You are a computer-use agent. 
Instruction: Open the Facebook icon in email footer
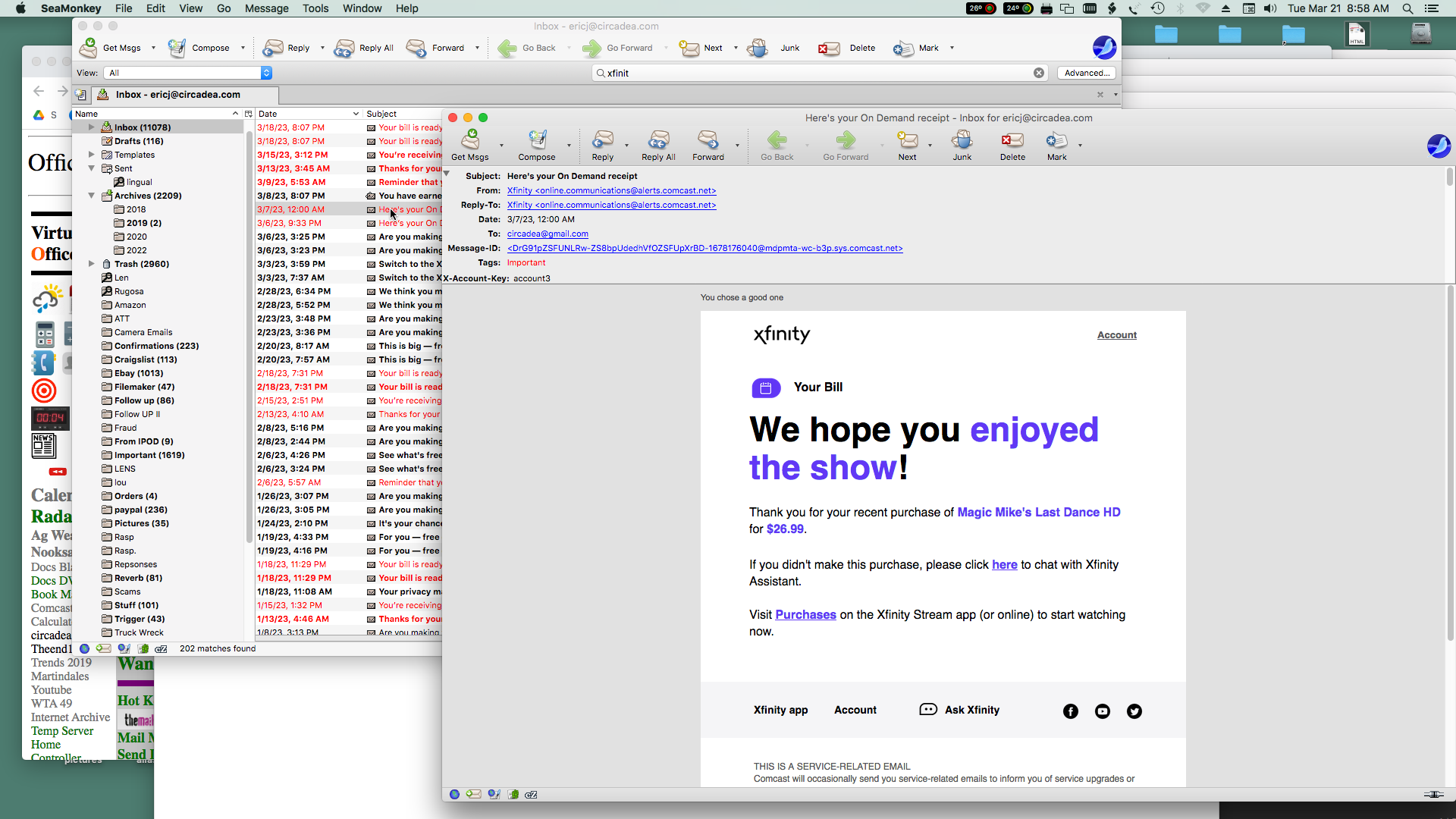click(x=1070, y=711)
